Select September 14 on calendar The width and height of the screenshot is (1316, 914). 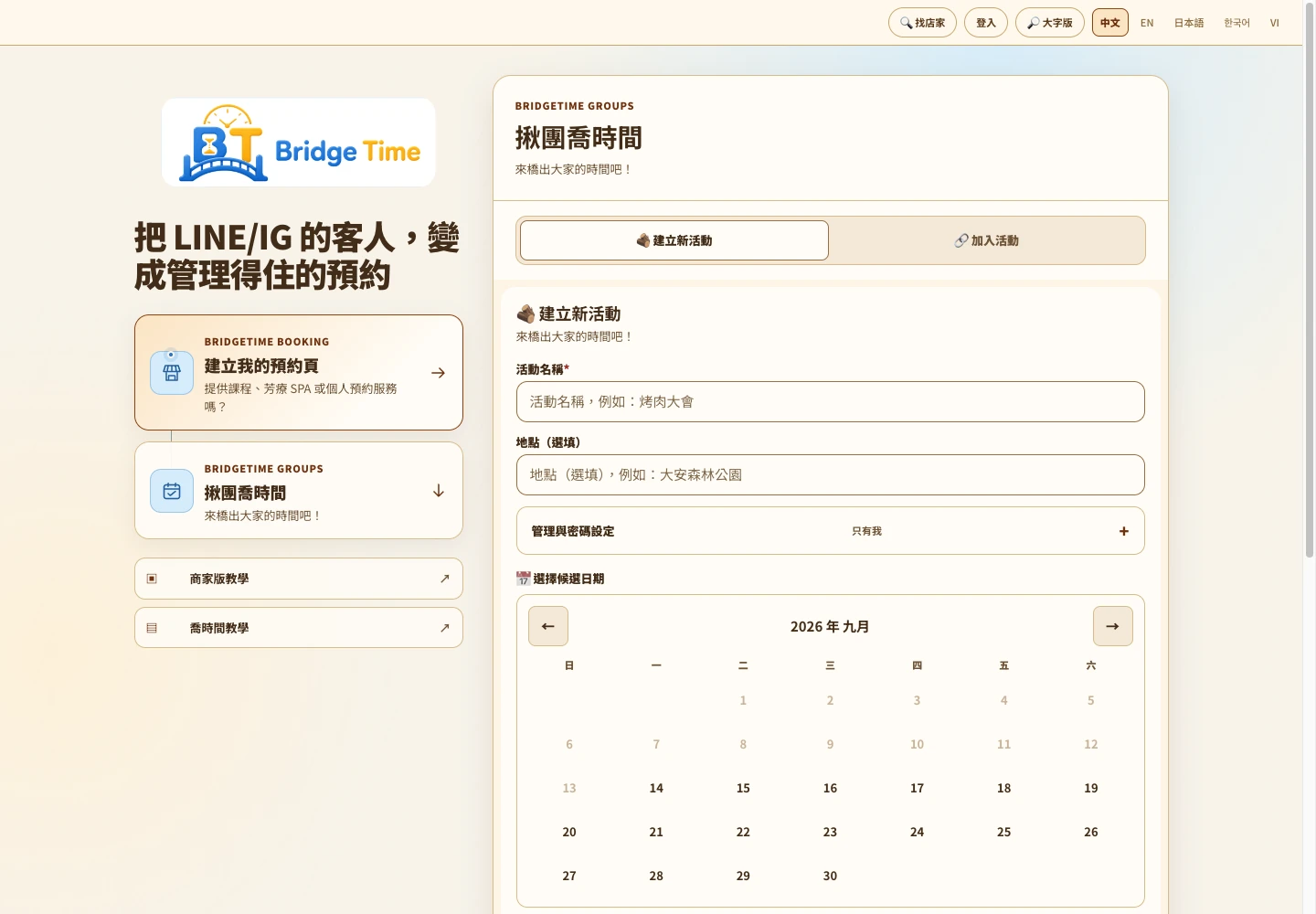(x=656, y=788)
